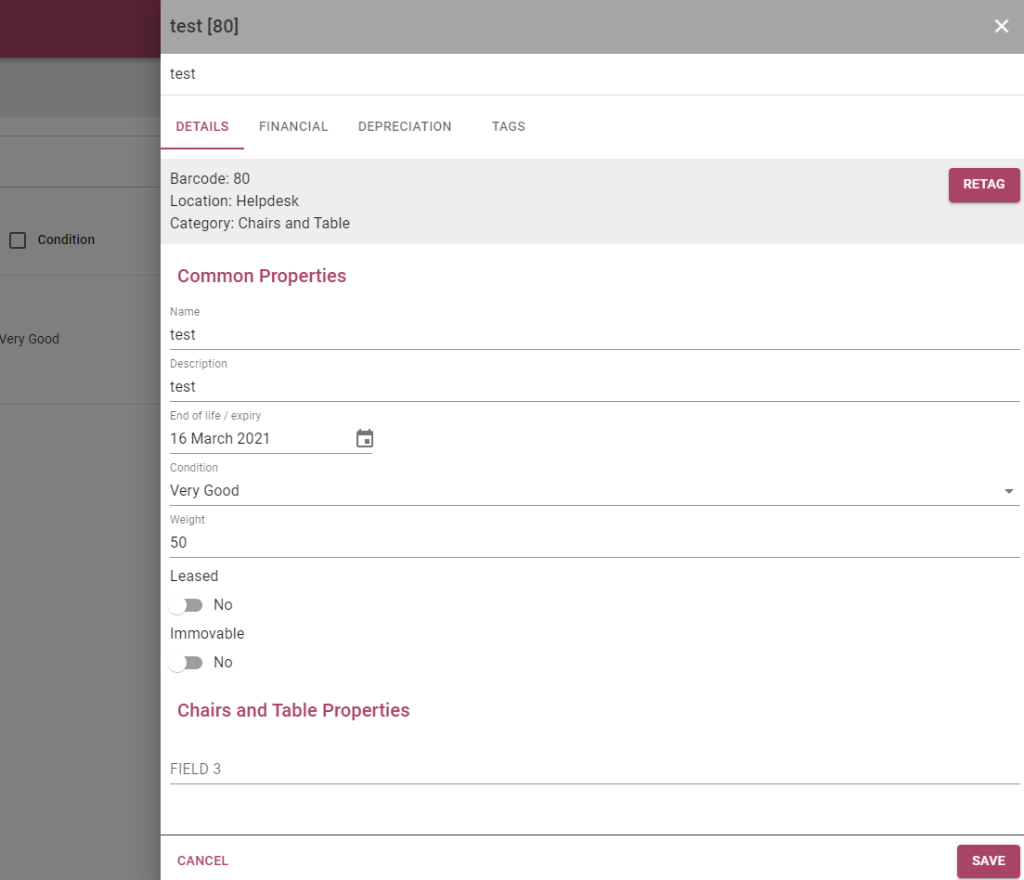Click the Condition column header label
The width and height of the screenshot is (1024, 880).
point(66,240)
